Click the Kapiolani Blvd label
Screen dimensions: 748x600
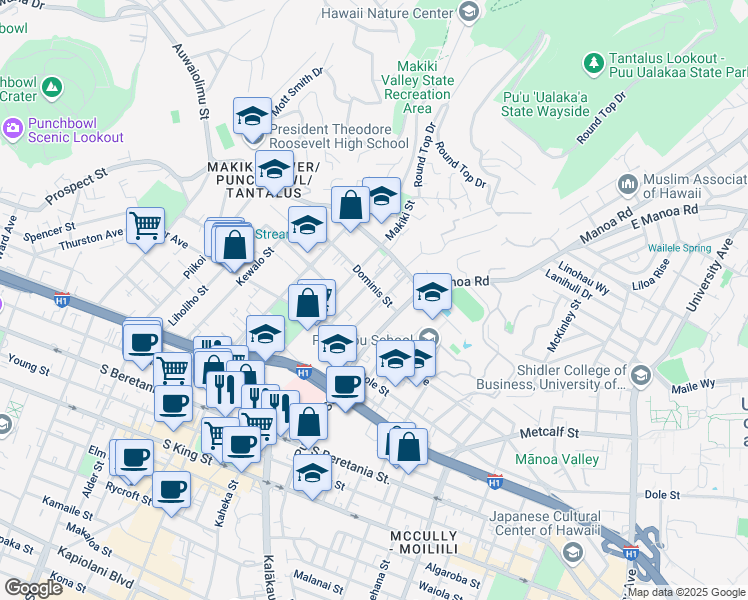(95, 568)
